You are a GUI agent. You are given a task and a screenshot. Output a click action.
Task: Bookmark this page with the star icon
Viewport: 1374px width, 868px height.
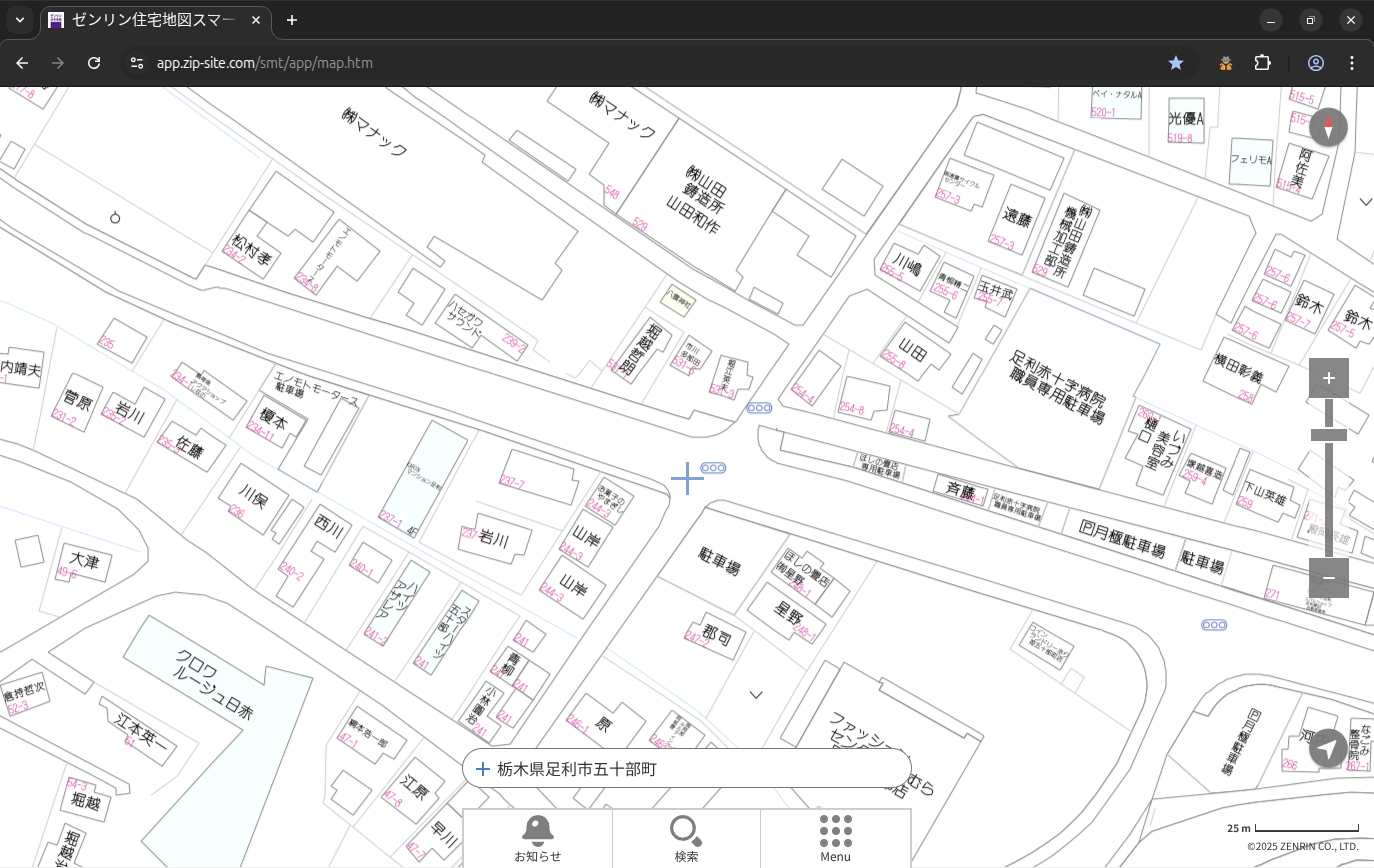tap(1176, 63)
